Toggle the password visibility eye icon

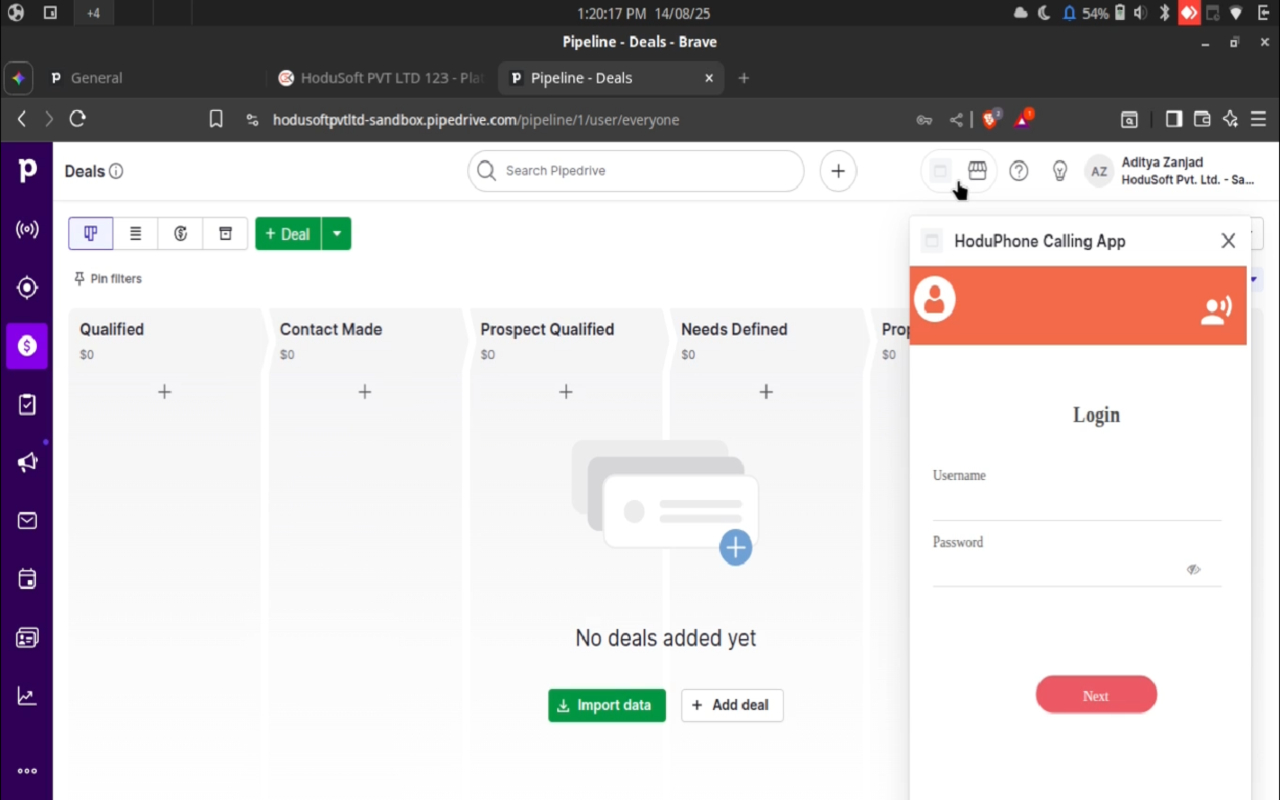[1192, 569]
